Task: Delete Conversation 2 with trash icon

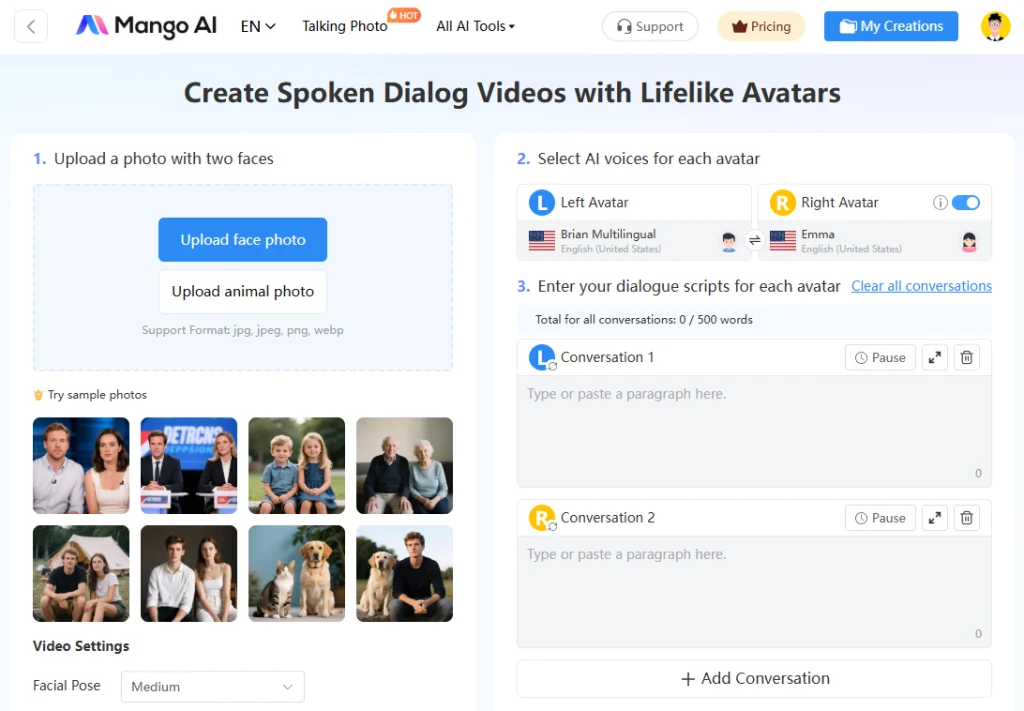Action: tap(966, 518)
